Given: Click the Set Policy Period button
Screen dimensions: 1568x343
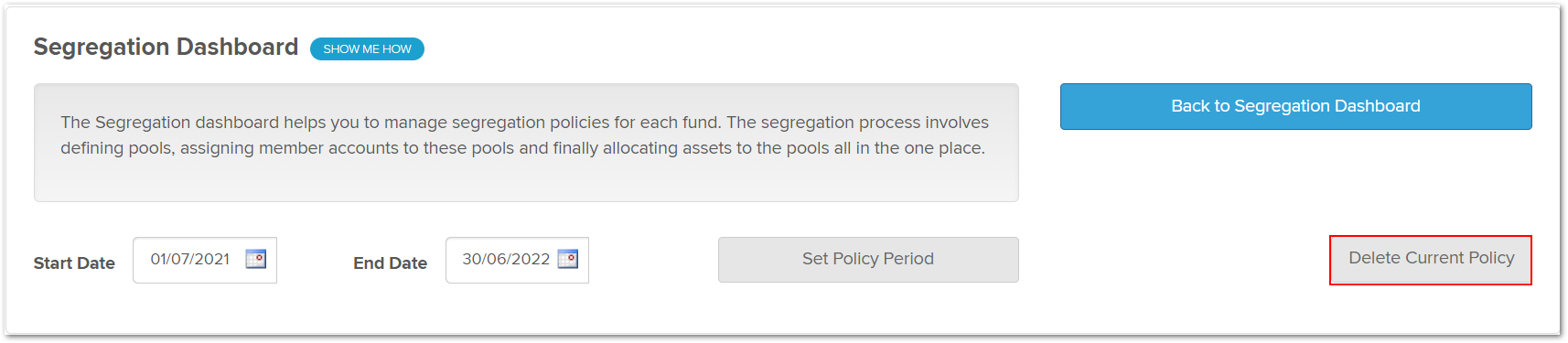Looking at the screenshot, I should point(868,260).
